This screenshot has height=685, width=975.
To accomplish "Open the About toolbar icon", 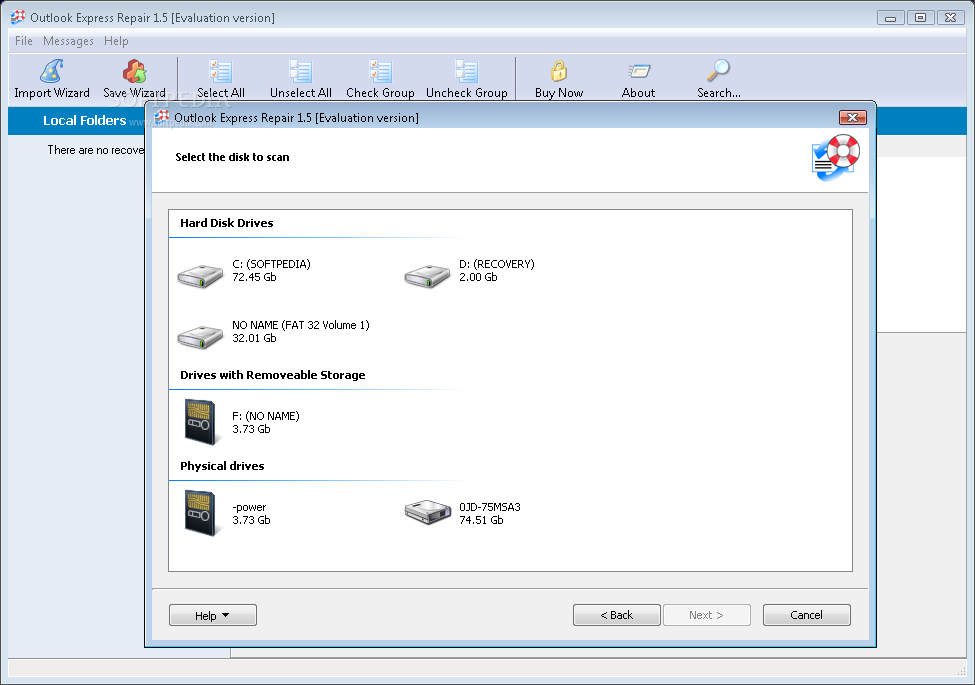I will [639, 71].
